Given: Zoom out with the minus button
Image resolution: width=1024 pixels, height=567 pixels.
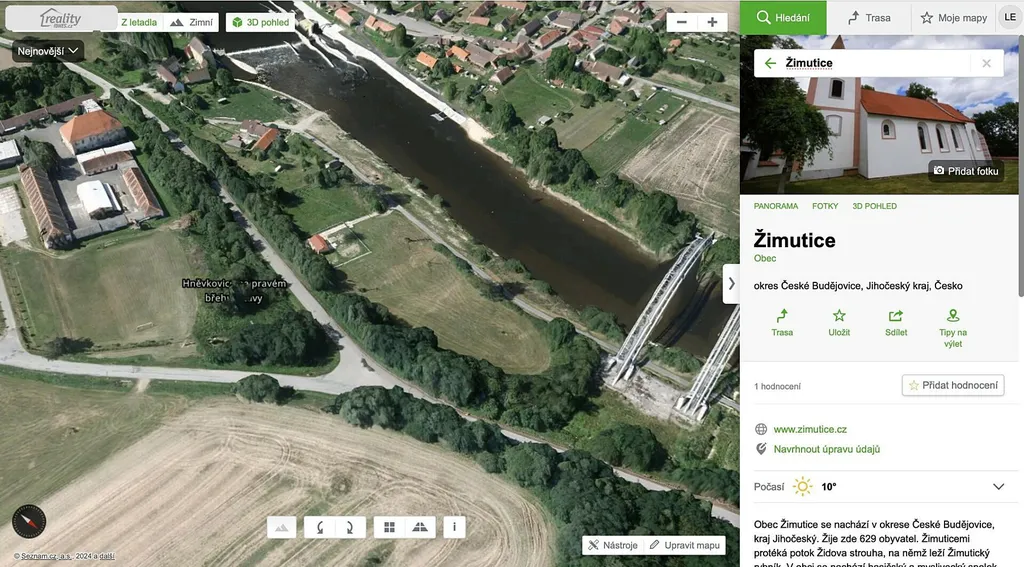Looking at the screenshot, I should [x=682, y=22].
